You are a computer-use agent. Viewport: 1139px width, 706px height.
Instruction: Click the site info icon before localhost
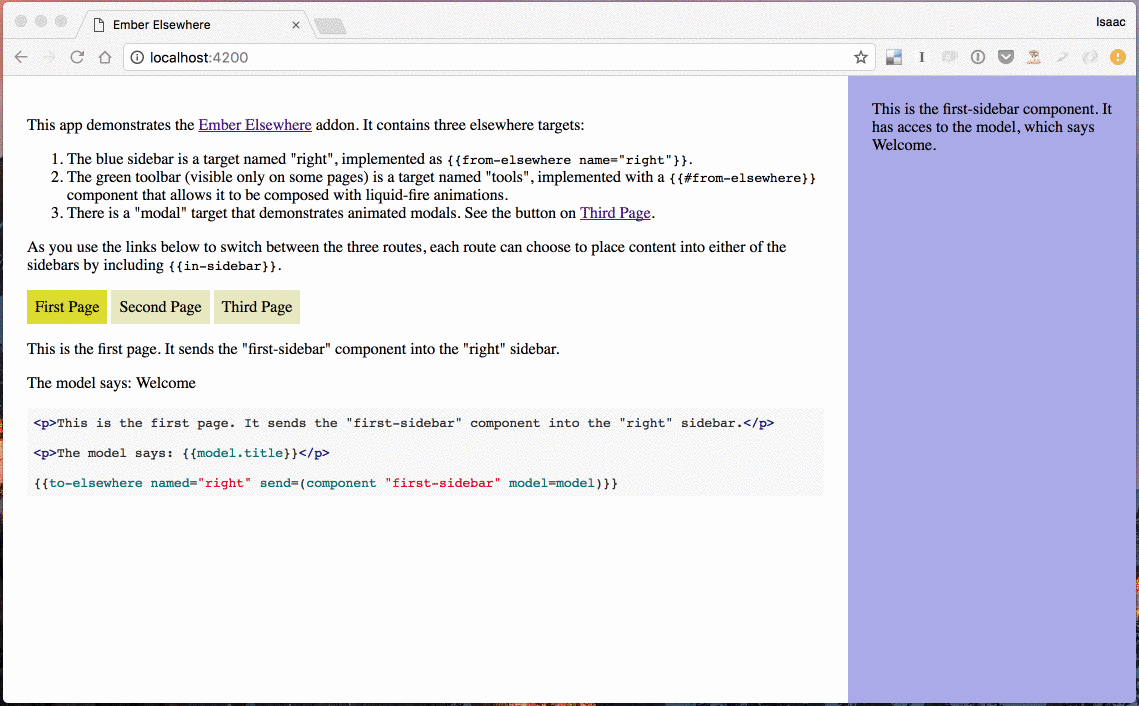tap(137, 57)
